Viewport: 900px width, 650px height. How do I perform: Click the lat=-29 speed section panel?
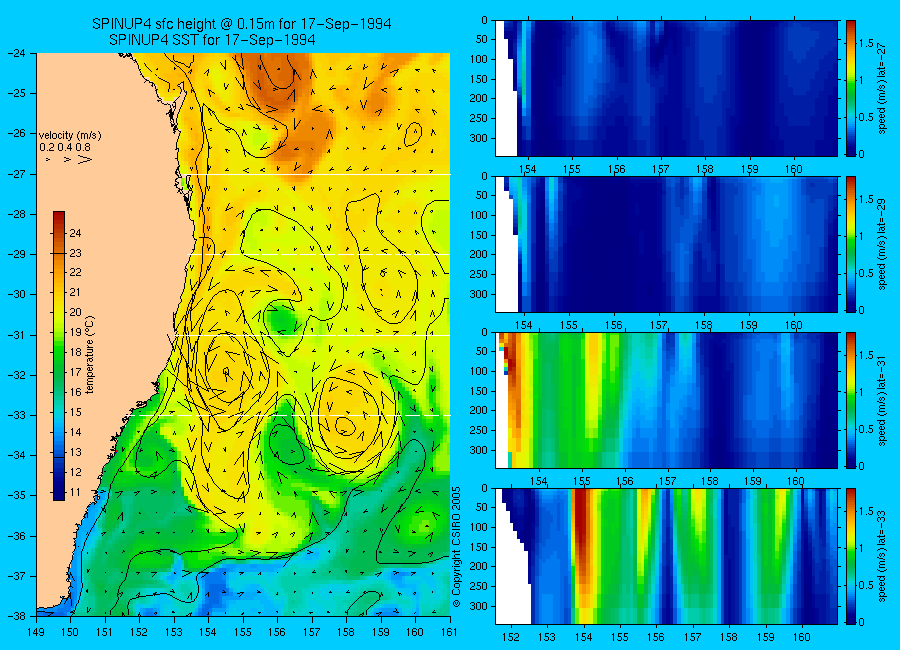coord(666,245)
